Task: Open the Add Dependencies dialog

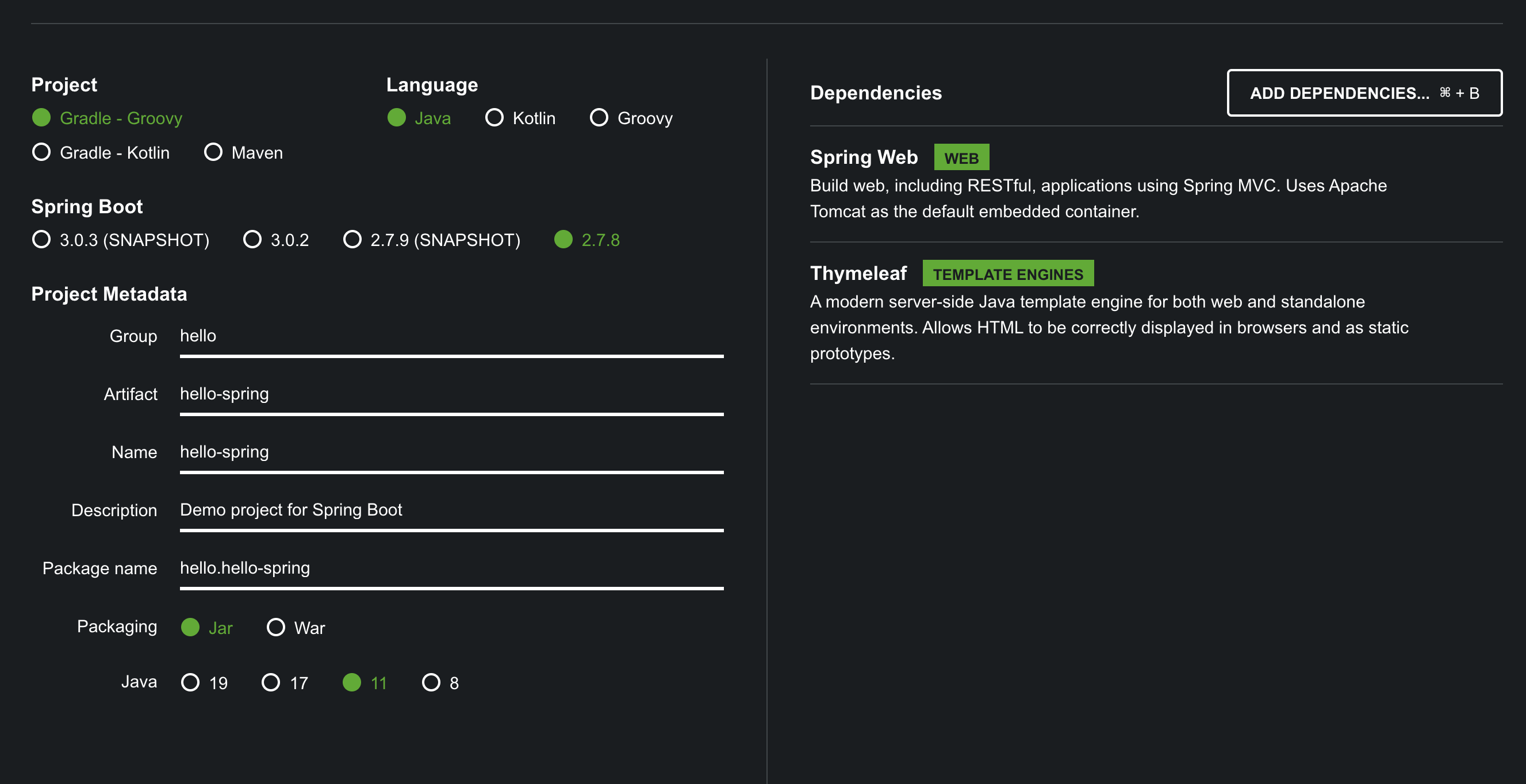Action: pyautogui.click(x=1364, y=93)
